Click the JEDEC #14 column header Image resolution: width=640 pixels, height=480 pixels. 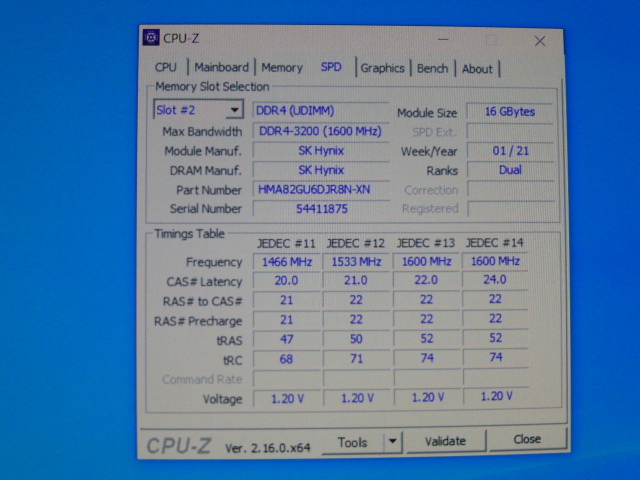pos(494,242)
